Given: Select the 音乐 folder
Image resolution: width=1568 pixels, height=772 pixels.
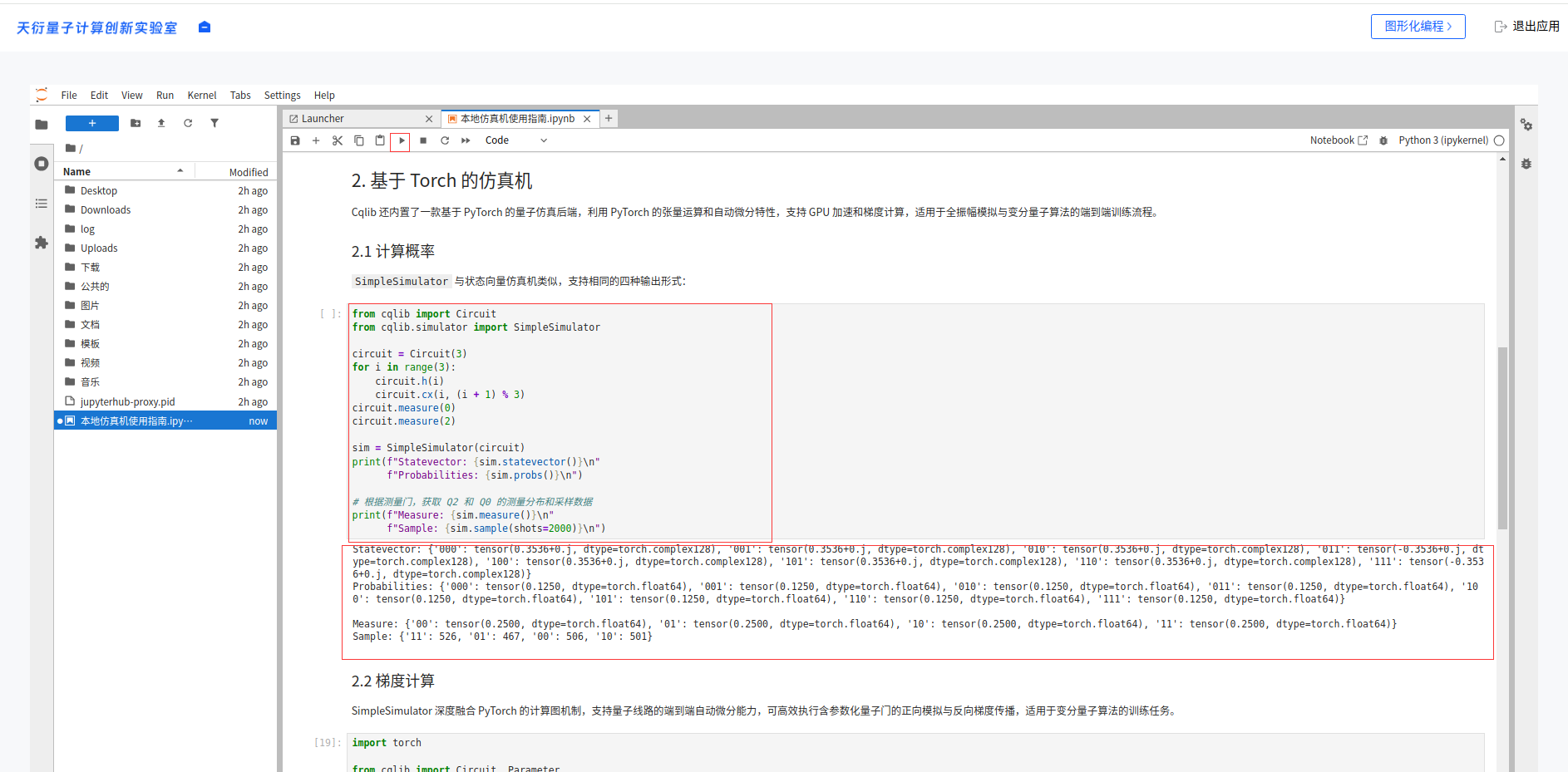Looking at the screenshot, I should (x=165, y=382).
